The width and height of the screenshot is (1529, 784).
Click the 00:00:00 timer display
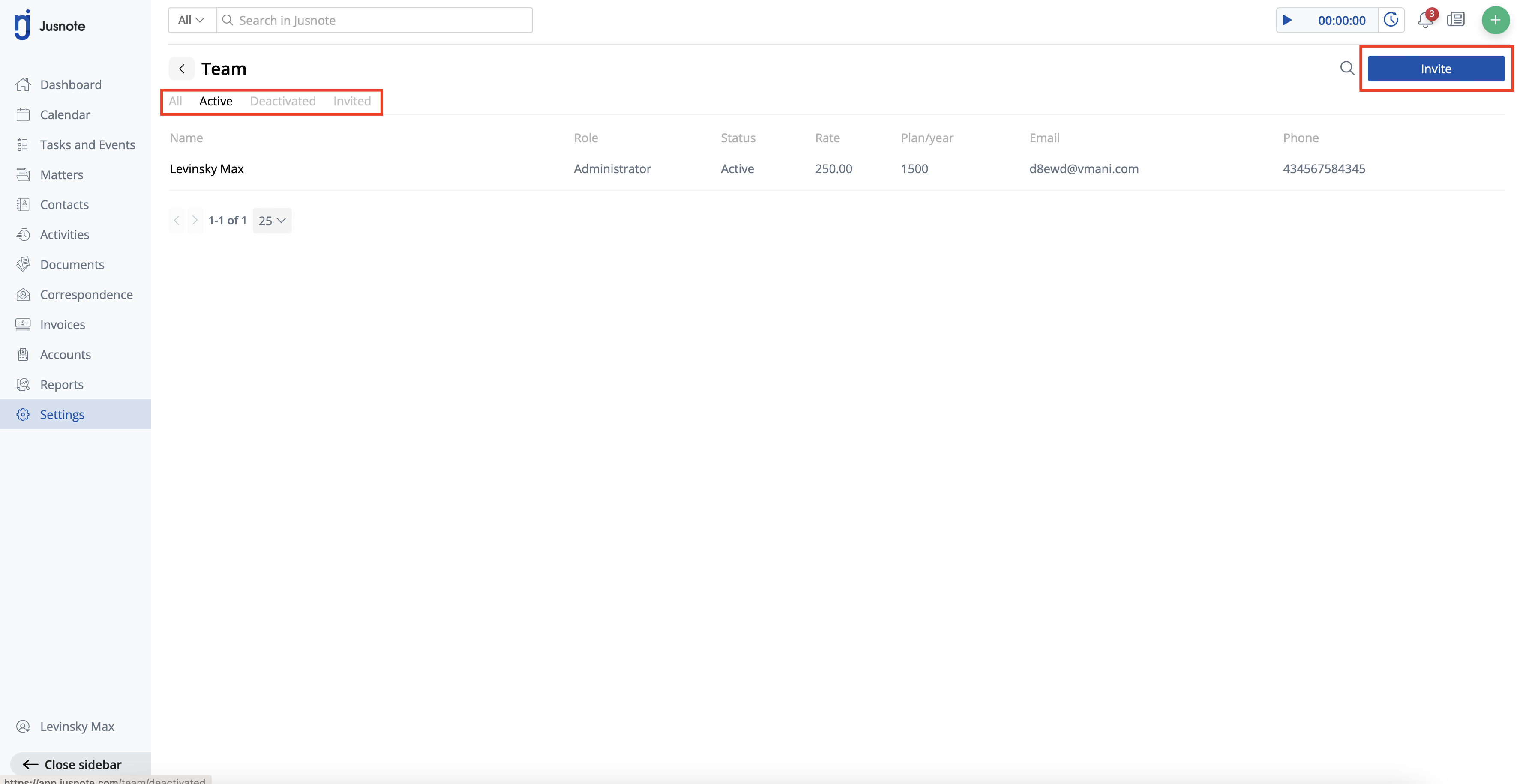point(1341,20)
